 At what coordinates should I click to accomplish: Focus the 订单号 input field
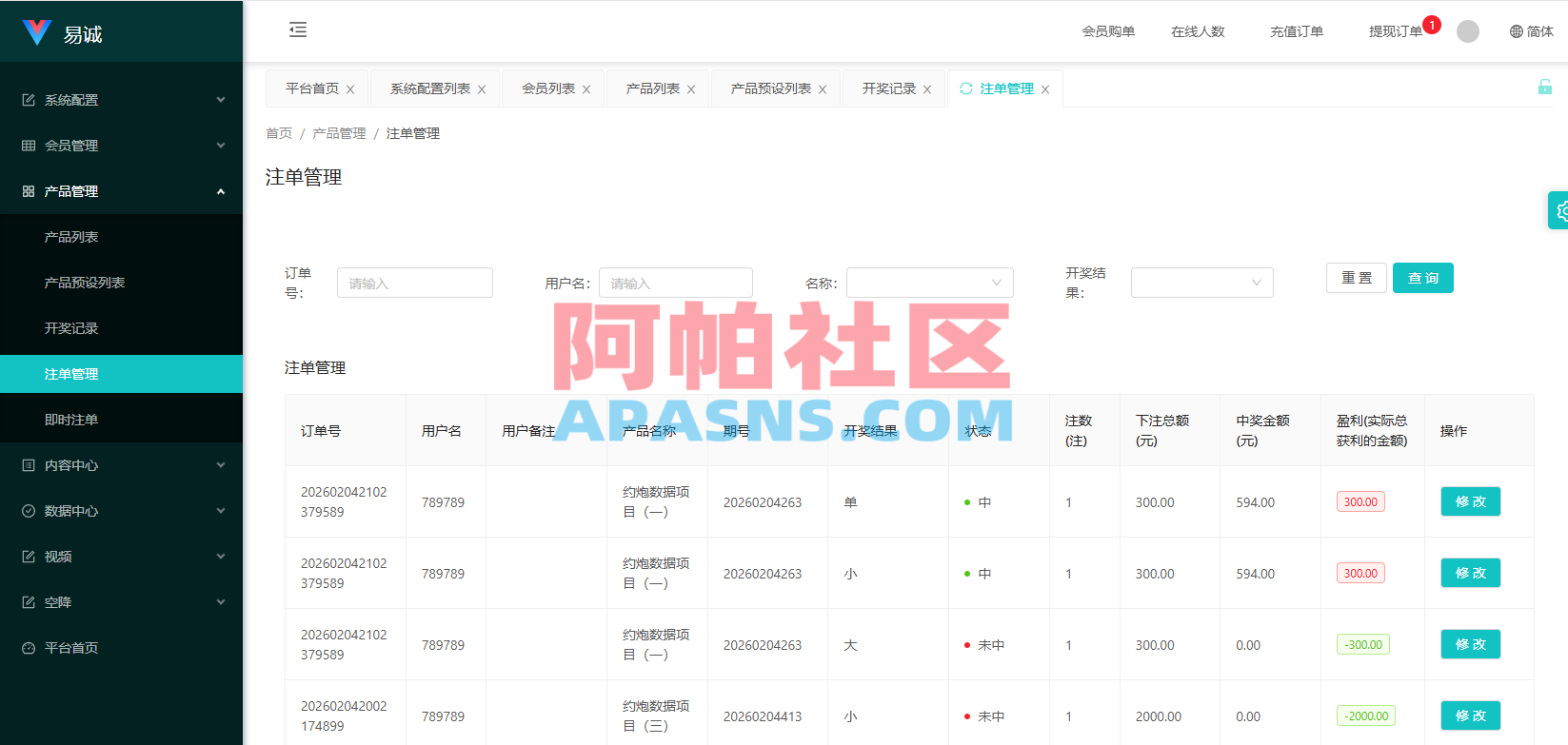click(x=415, y=283)
